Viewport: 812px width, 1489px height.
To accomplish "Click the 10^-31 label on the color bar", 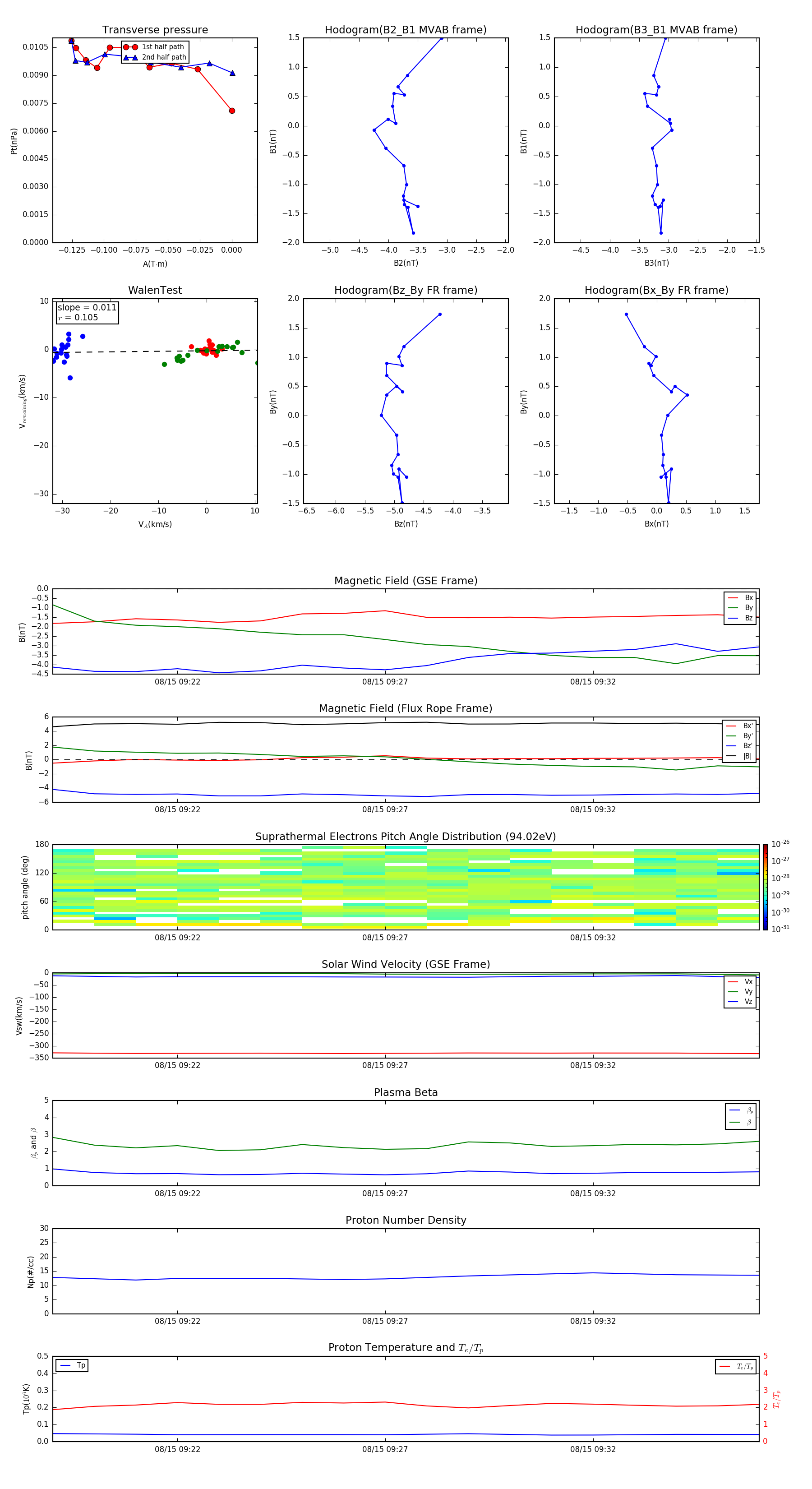I will coord(780,929).
